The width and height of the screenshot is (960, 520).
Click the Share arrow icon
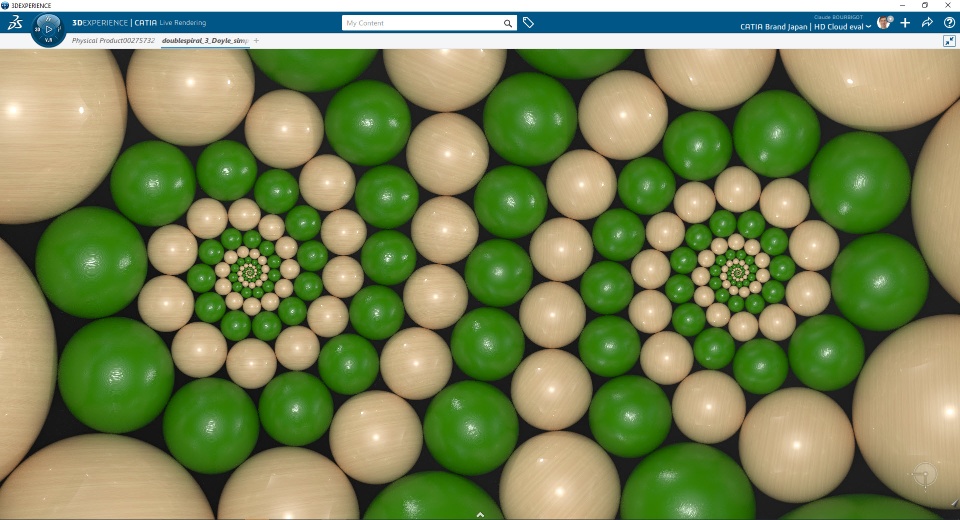[927, 23]
